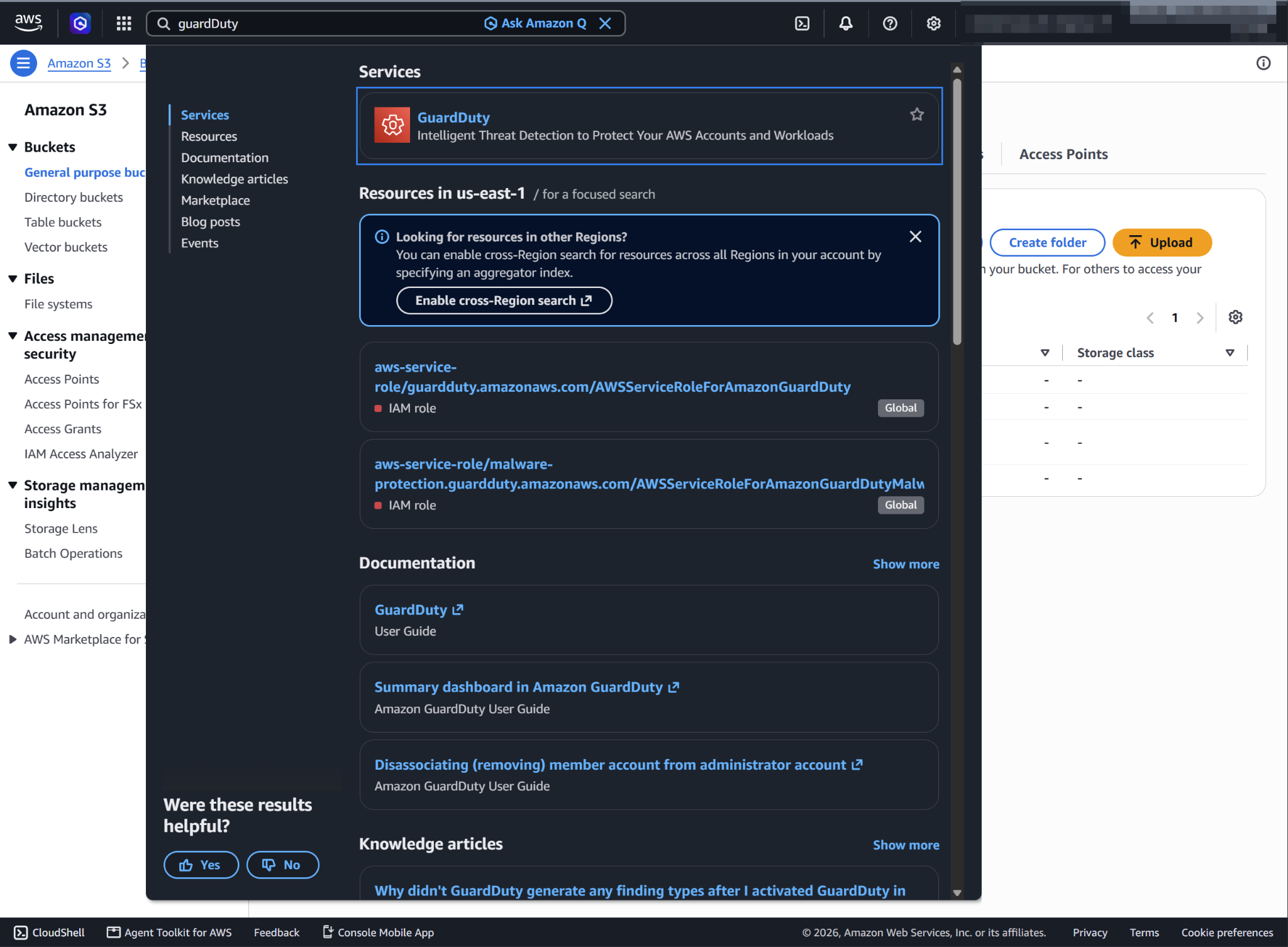Open the services grid menu icon
The image size is (1288, 947).
(x=124, y=23)
